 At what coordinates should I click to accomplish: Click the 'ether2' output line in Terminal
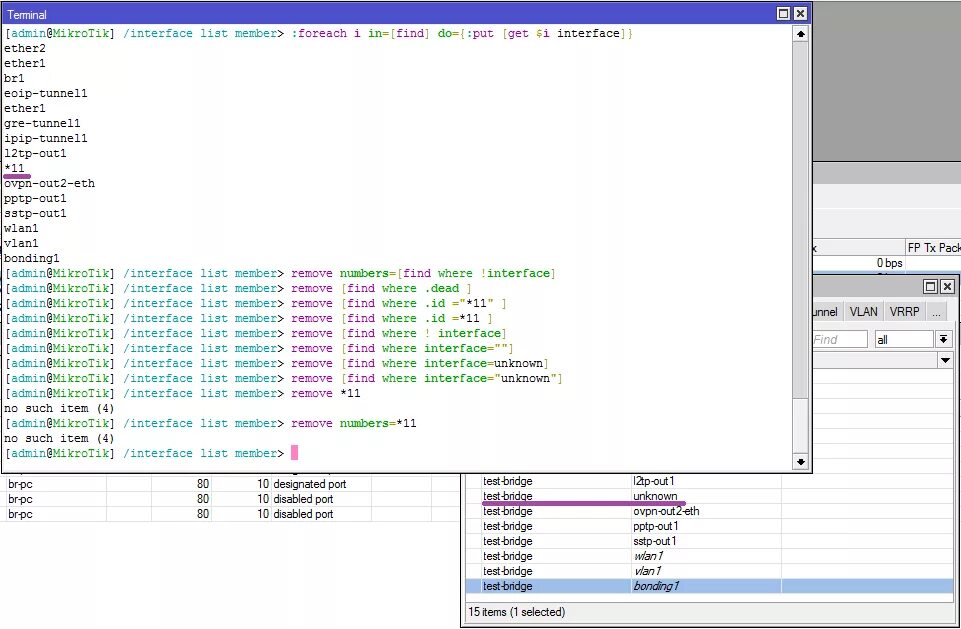point(25,48)
